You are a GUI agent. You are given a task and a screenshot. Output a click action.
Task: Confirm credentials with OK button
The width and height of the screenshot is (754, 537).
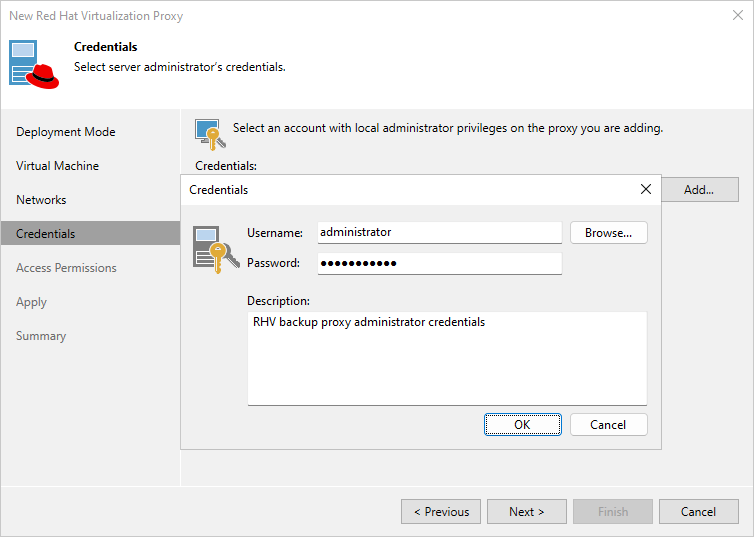coord(522,424)
